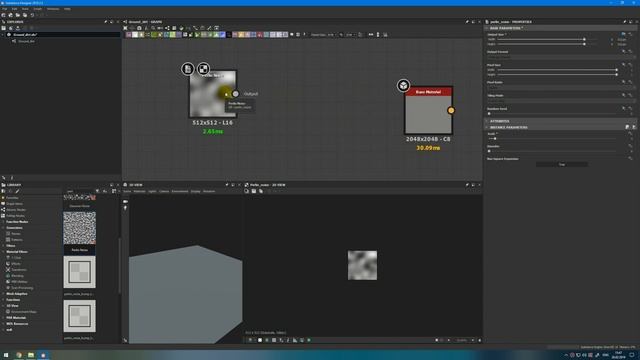Click the document badge above Perlin Noise node
The width and height of the screenshot is (640, 360).
[188, 69]
